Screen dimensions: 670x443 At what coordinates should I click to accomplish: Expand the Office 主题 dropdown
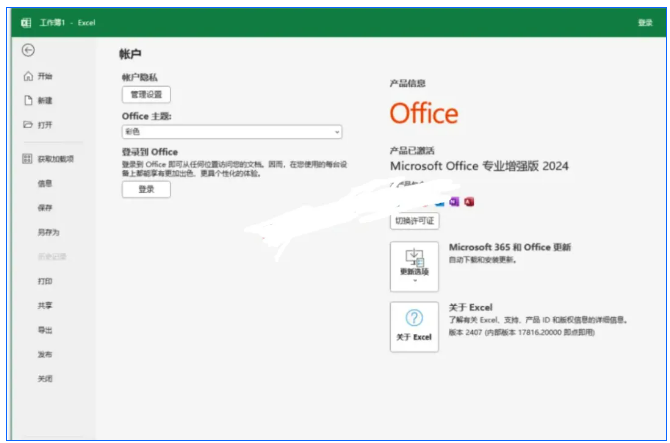[232, 132]
